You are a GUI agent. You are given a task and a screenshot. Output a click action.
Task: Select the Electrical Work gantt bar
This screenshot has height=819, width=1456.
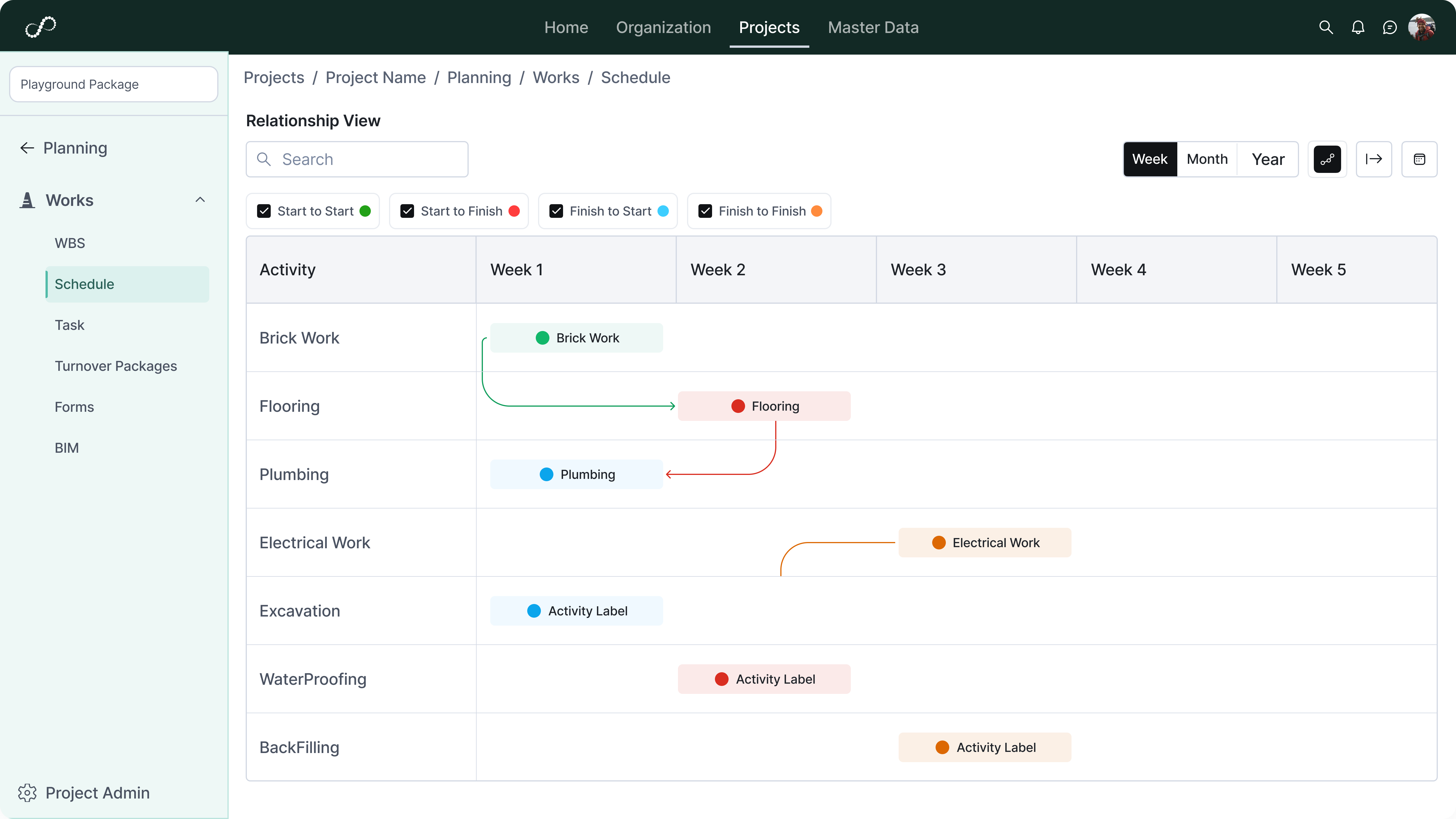pyautogui.click(x=985, y=543)
